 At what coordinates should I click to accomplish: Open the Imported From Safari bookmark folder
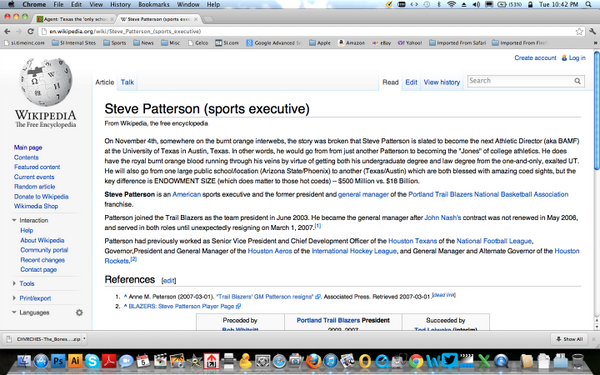pyautogui.click(x=457, y=43)
